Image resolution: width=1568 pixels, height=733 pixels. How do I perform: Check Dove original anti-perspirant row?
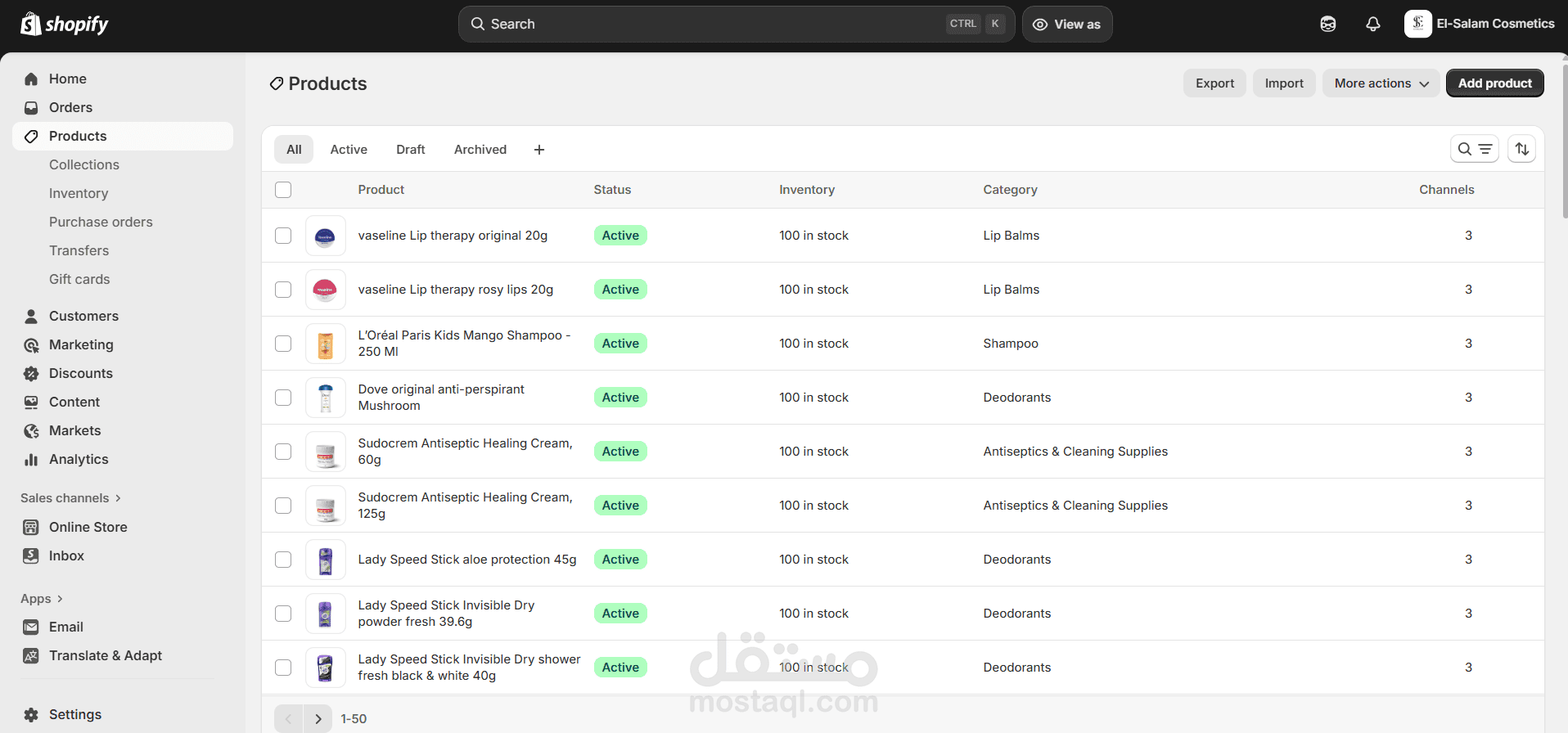coord(283,398)
